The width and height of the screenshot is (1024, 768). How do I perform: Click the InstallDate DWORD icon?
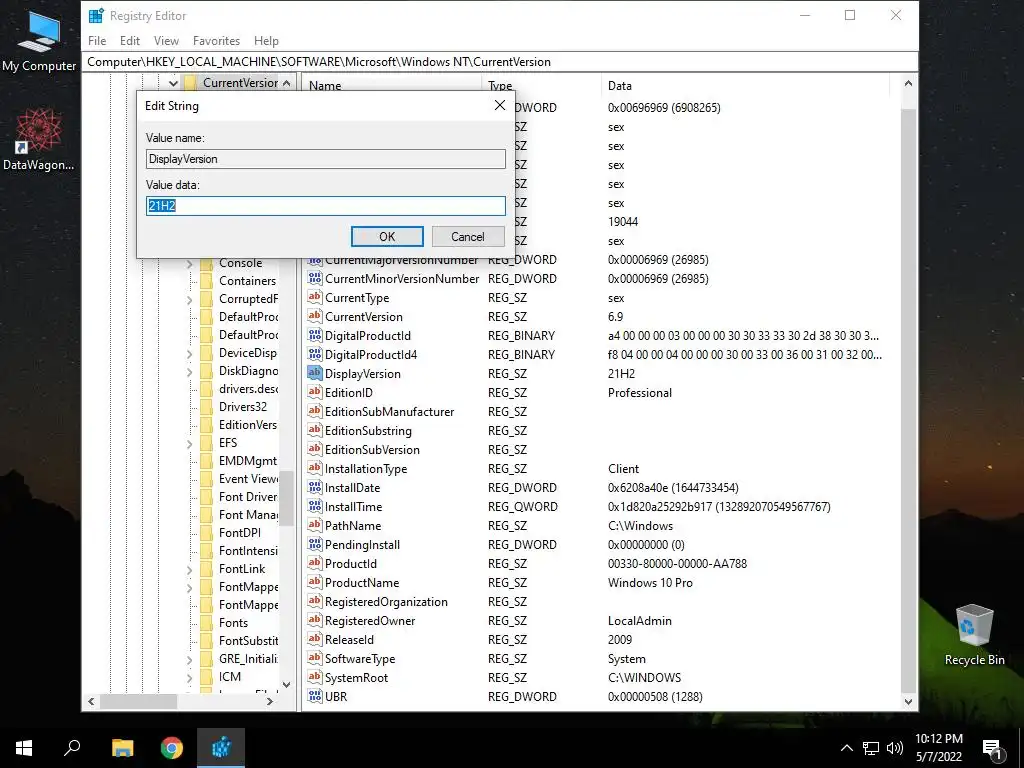pyautogui.click(x=315, y=487)
